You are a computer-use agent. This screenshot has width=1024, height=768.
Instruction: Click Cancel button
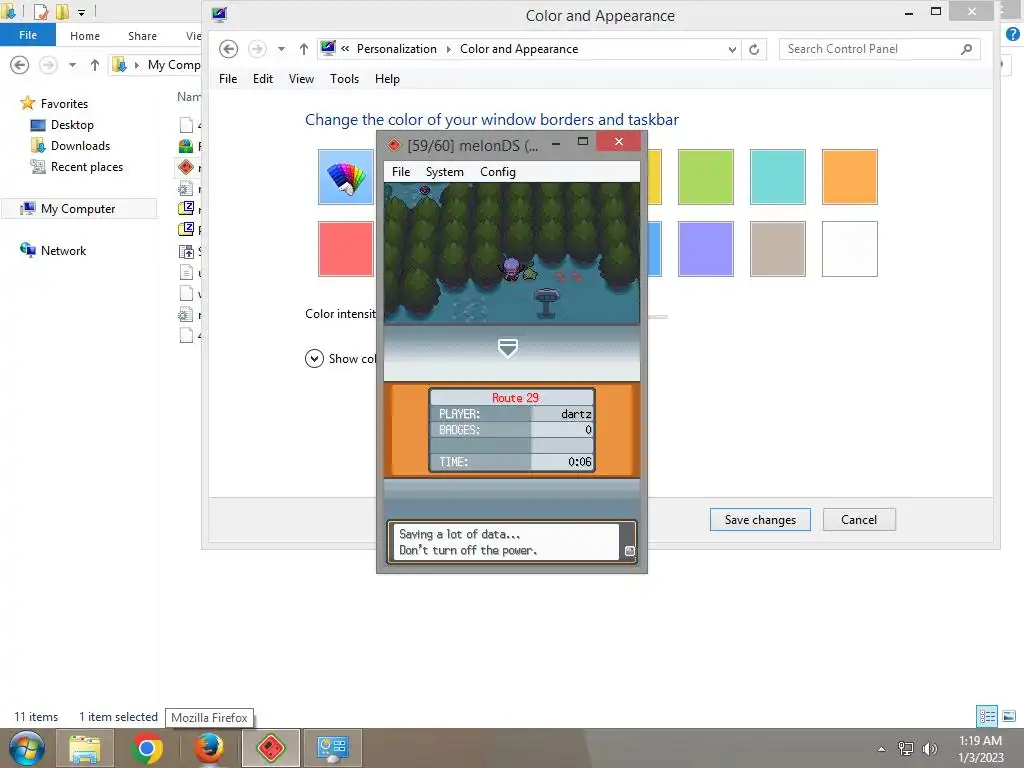[x=859, y=520]
